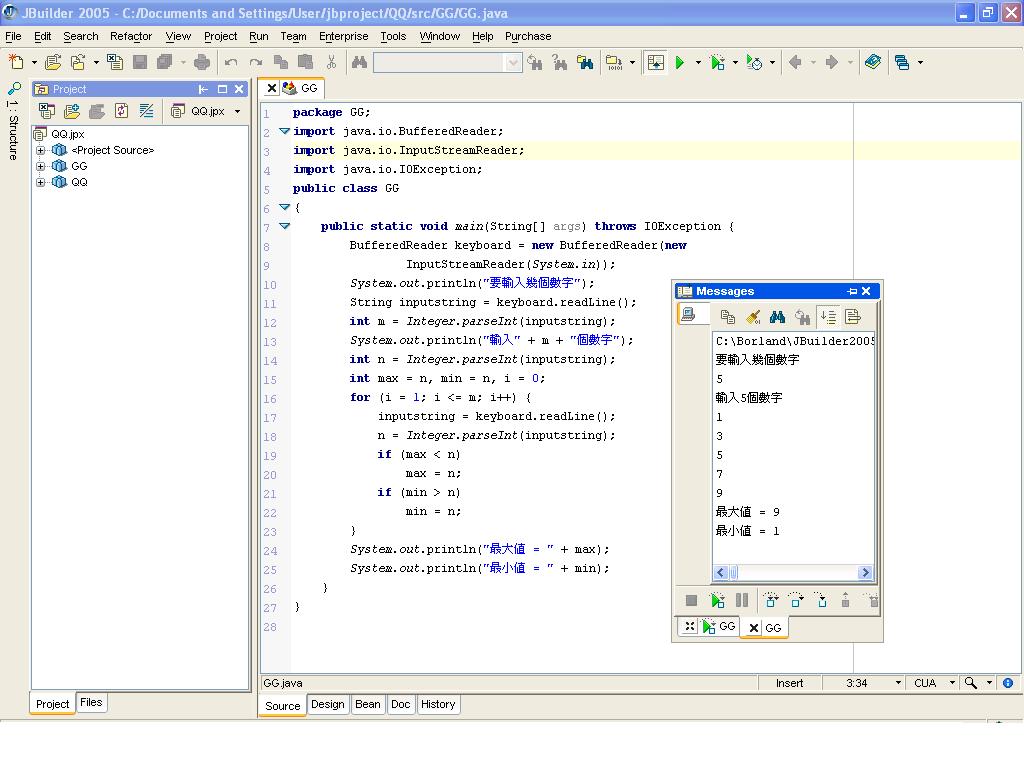Click the toggle messages pane icon

pyautogui.click(x=655, y=62)
